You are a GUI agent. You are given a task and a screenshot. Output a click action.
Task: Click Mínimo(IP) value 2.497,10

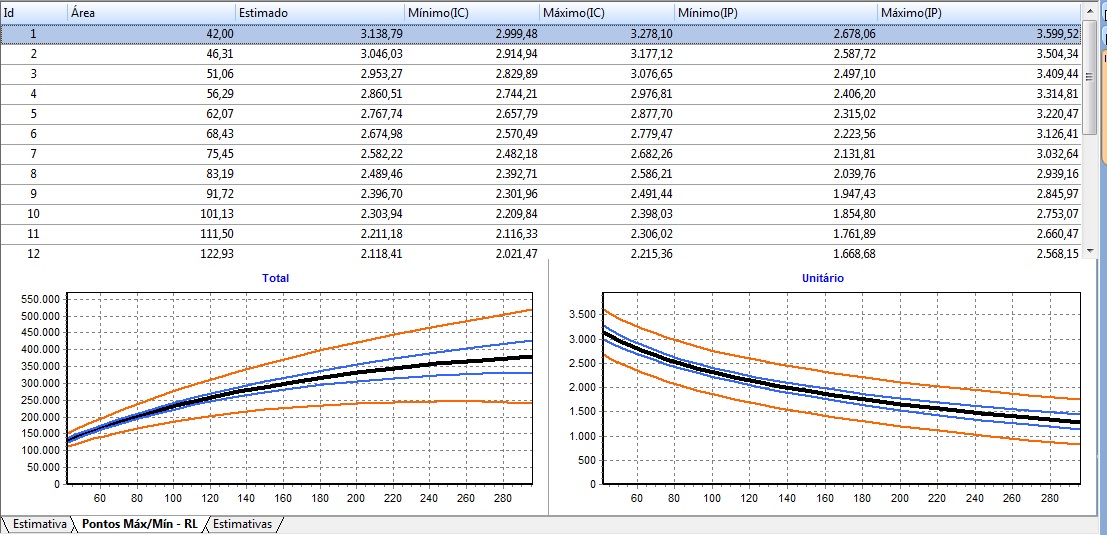coord(855,73)
